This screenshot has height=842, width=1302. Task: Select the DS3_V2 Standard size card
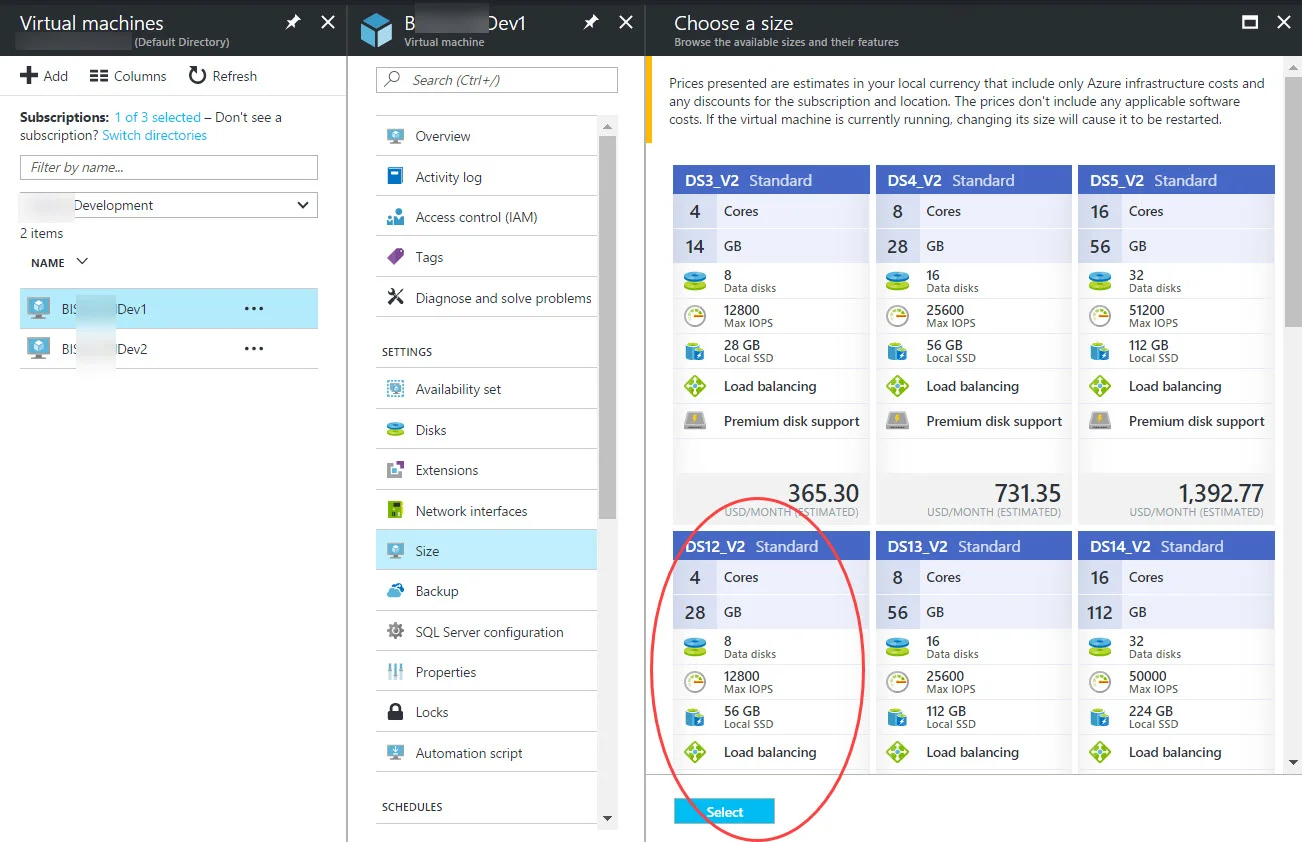point(771,344)
